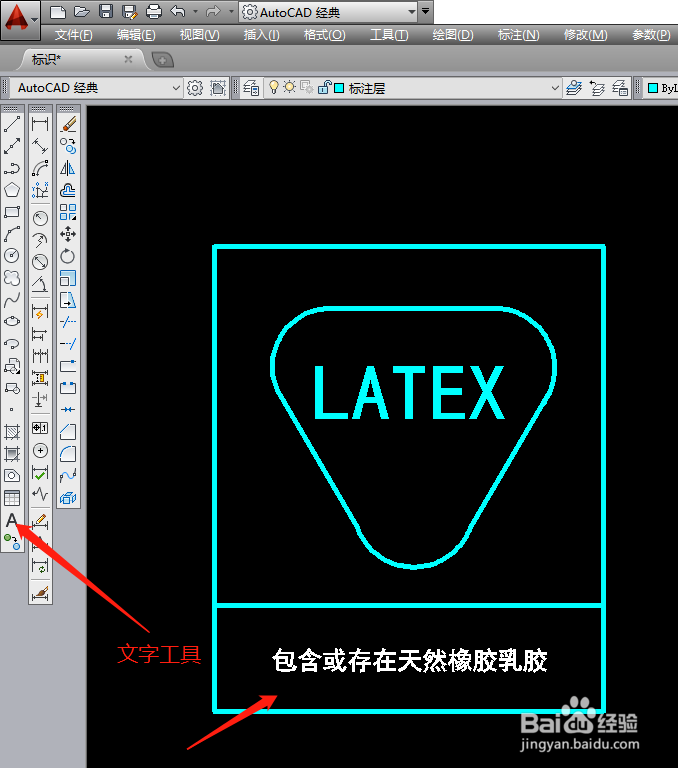This screenshot has height=768, width=678.
Task: Select the Fillet tool
Action: point(68,454)
